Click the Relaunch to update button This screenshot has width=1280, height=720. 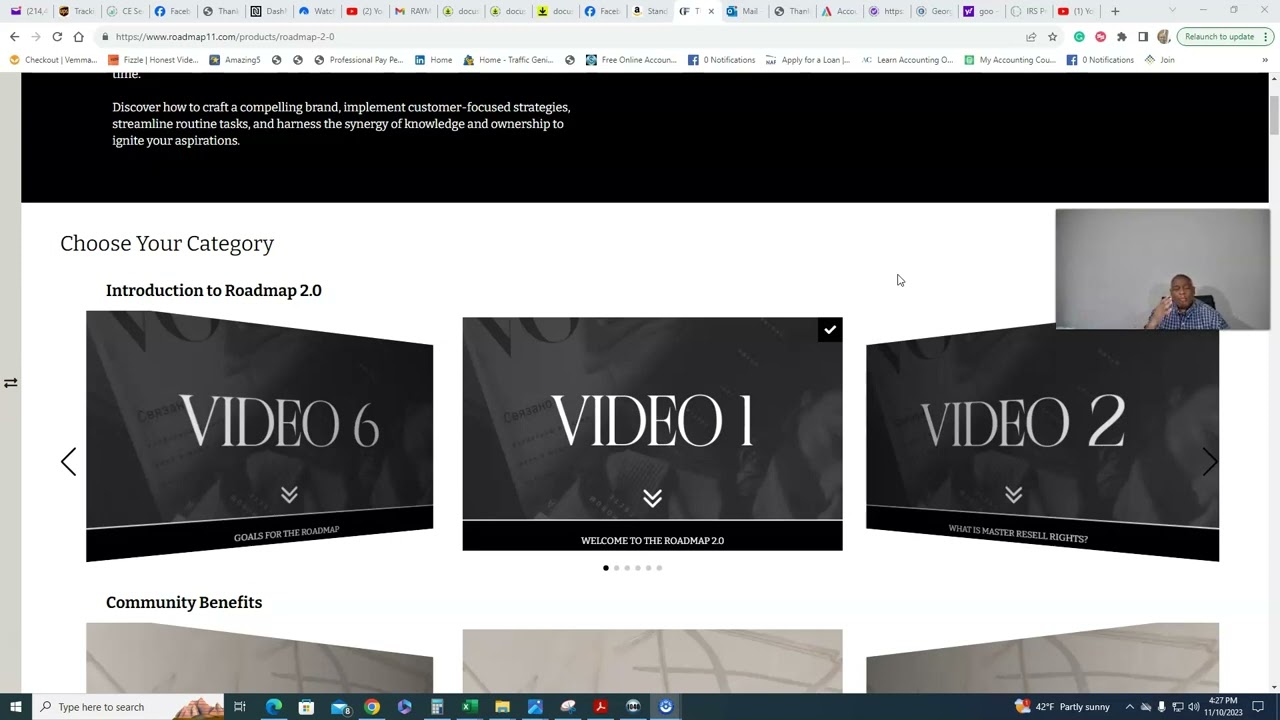pyautogui.click(x=1218, y=37)
